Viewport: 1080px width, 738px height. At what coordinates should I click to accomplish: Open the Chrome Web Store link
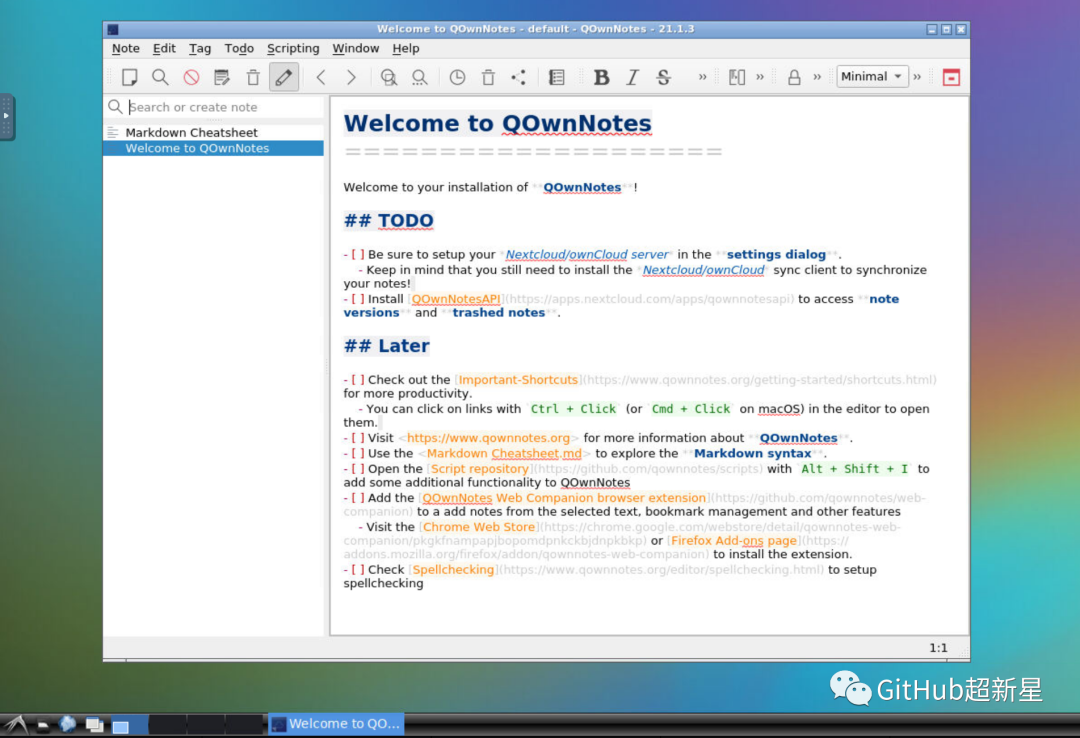pyautogui.click(x=479, y=526)
